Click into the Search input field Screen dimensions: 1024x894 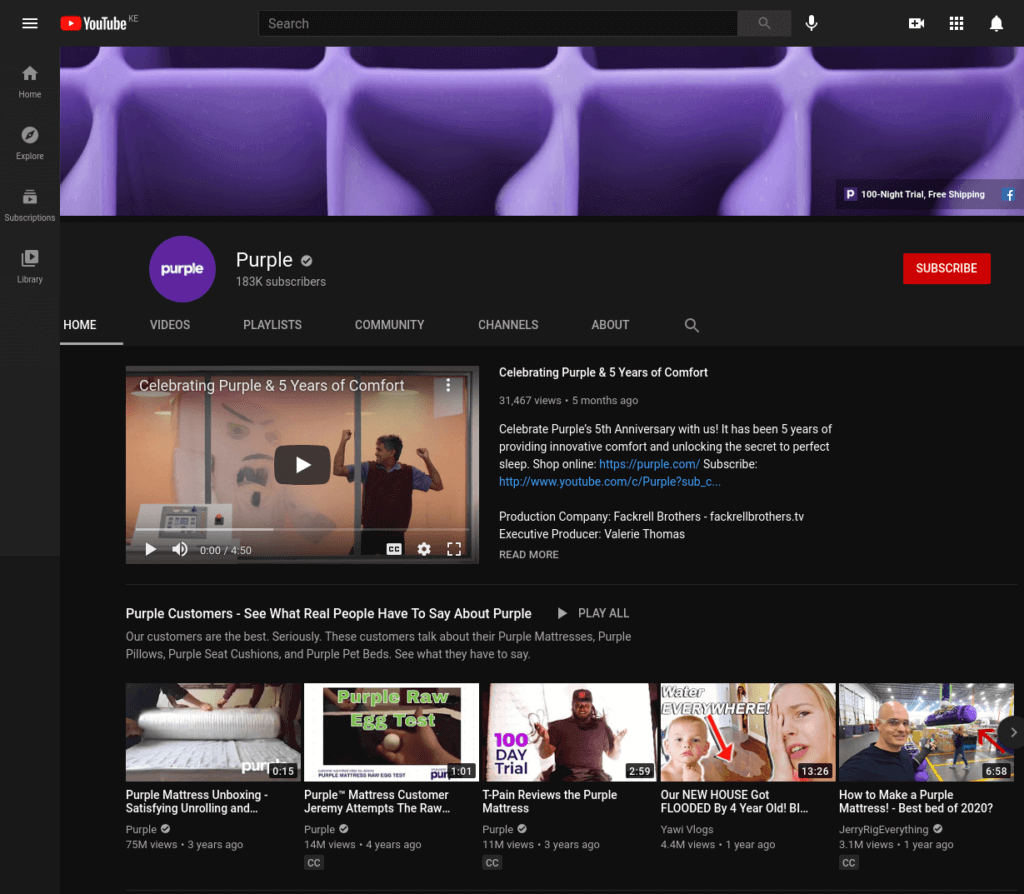click(x=498, y=24)
